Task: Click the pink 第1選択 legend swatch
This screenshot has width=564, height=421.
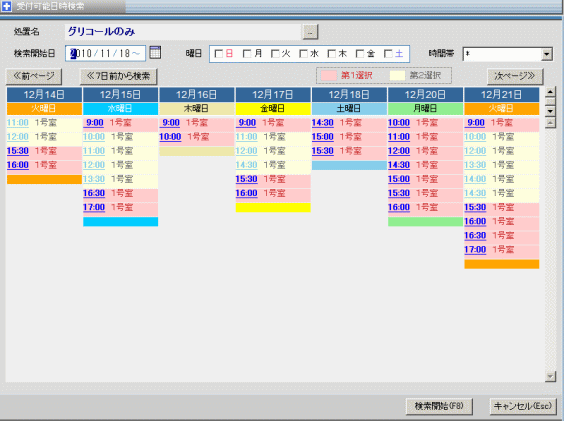Action: (x=328, y=76)
